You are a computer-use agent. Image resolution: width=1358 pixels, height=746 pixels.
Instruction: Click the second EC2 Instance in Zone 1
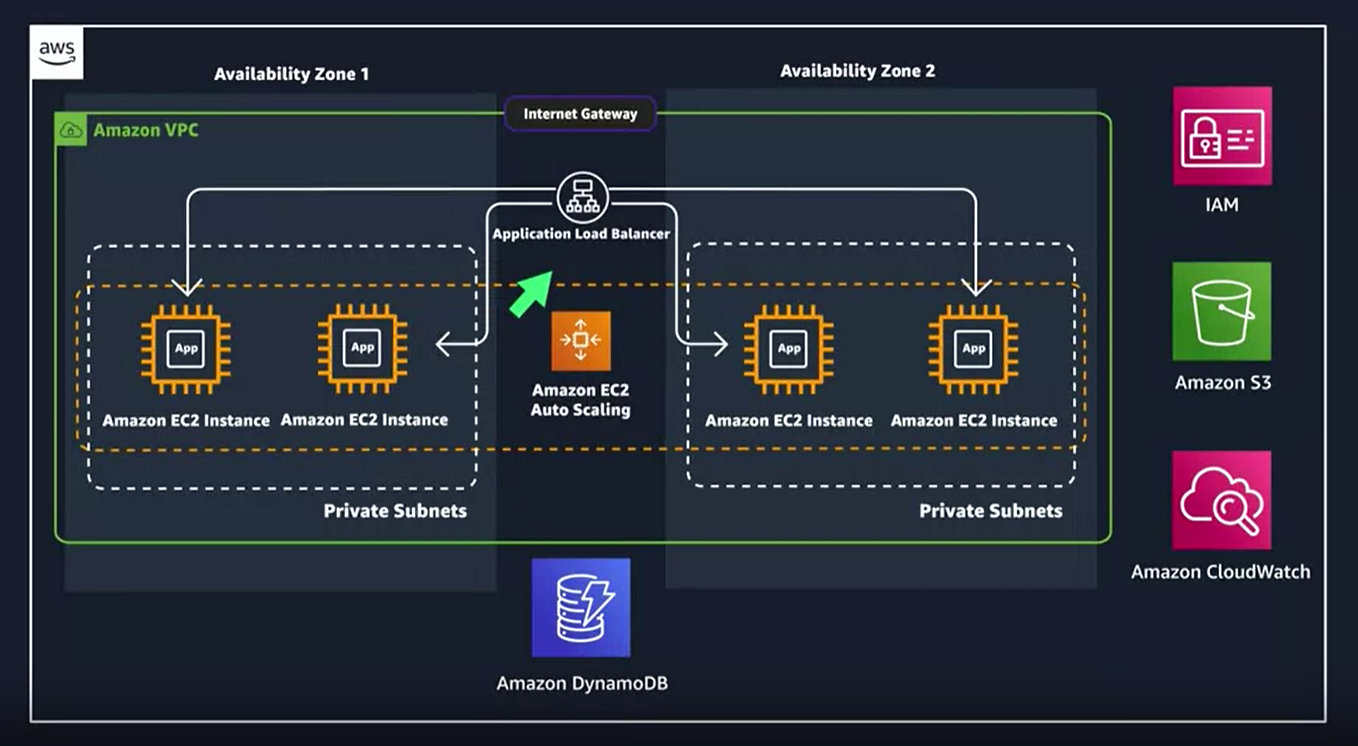click(x=362, y=349)
